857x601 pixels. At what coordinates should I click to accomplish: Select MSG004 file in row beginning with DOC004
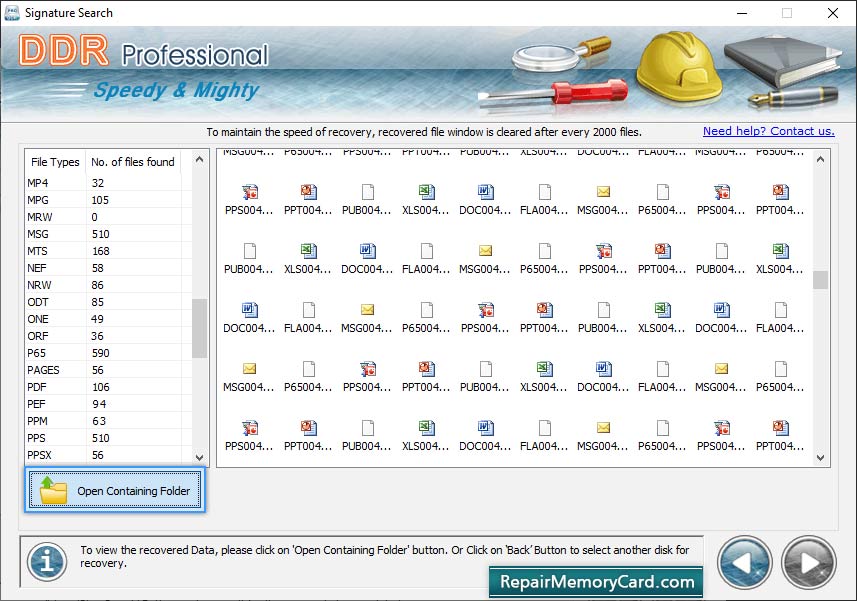pos(367,318)
